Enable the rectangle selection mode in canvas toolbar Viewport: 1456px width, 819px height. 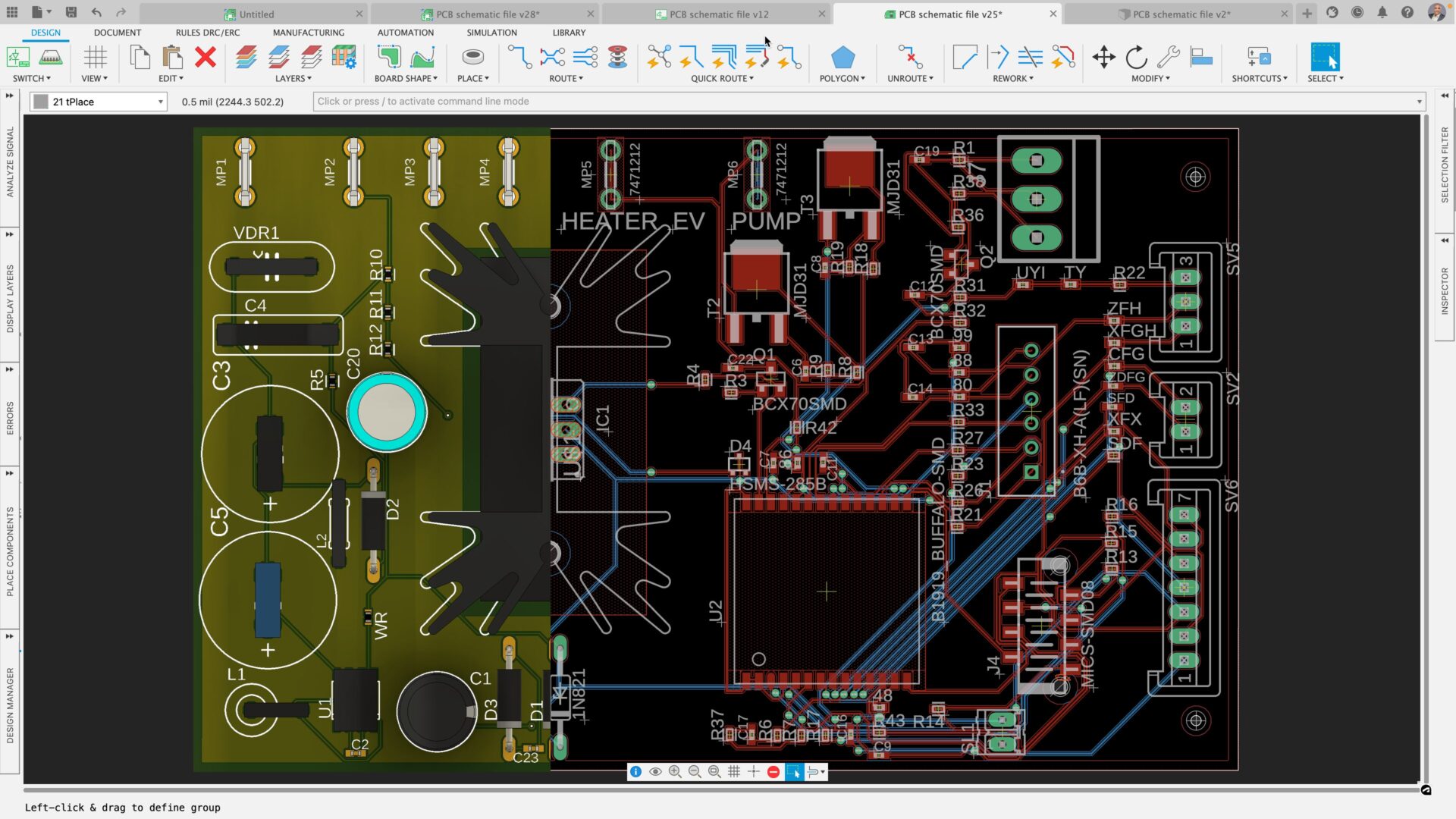tap(794, 771)
